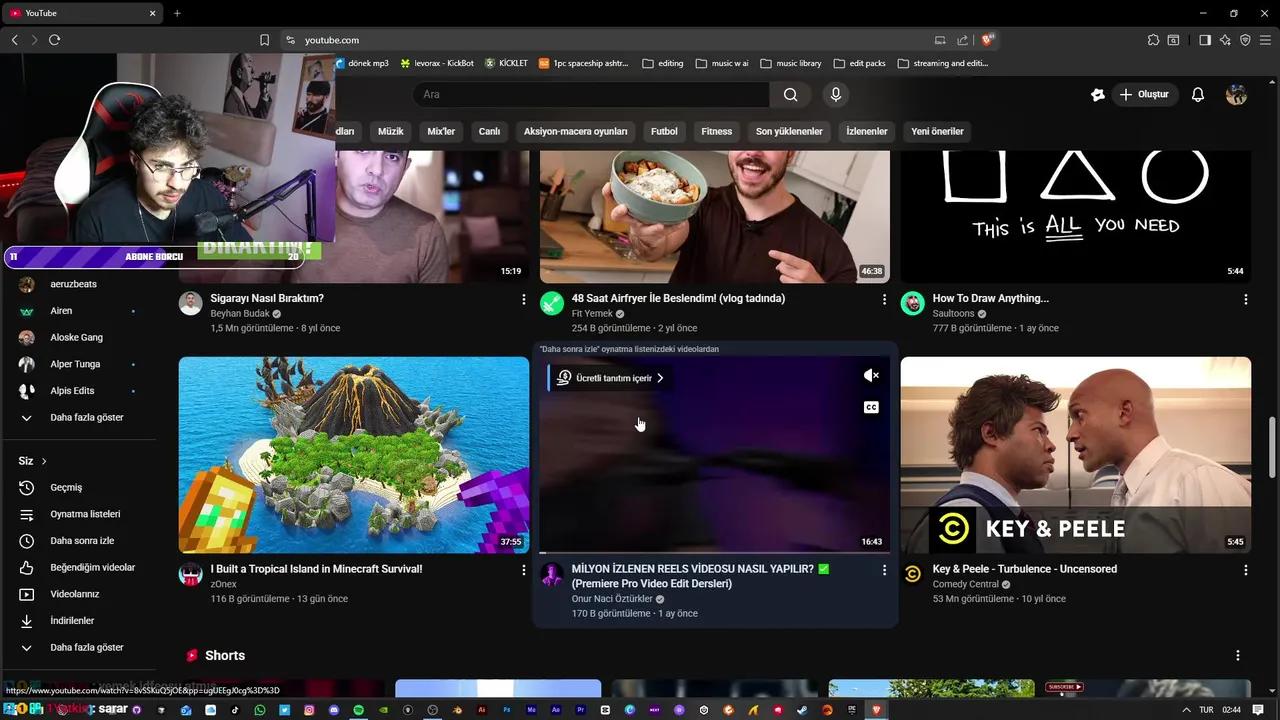This screenshot has height=720, width=1280.
Task: Expand Ücretli tanıtım içerir disclosure
Action: pyautogui.click(x=610, y=378)
